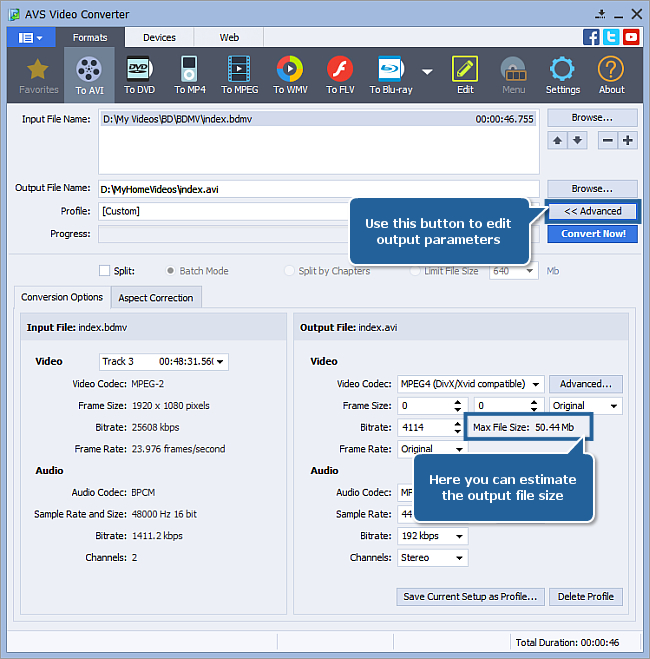Open the Channels Stereo dropdown
This screenshot has height=659, width=650.
(432, 558)
